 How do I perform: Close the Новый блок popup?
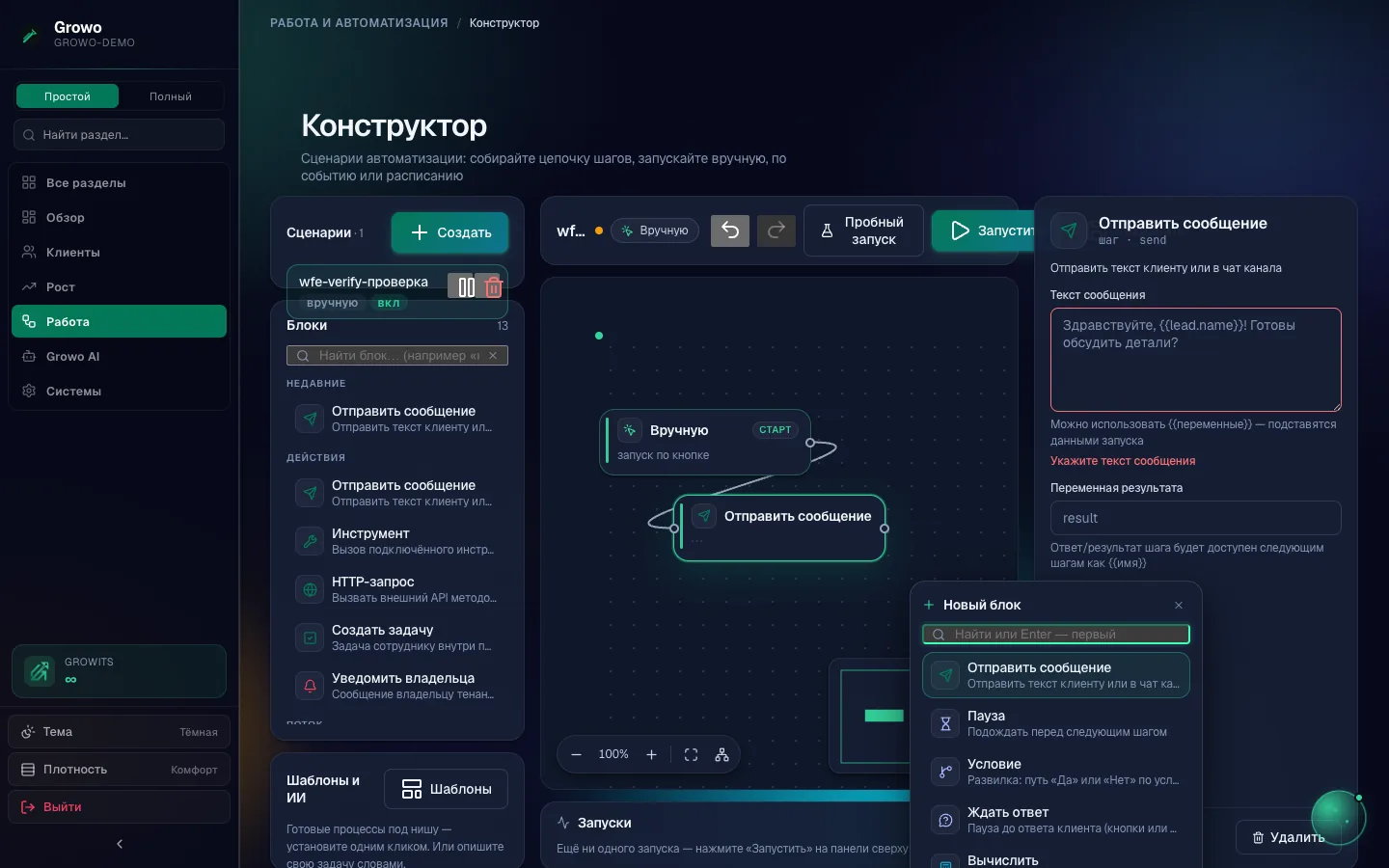pos(1179,606)
